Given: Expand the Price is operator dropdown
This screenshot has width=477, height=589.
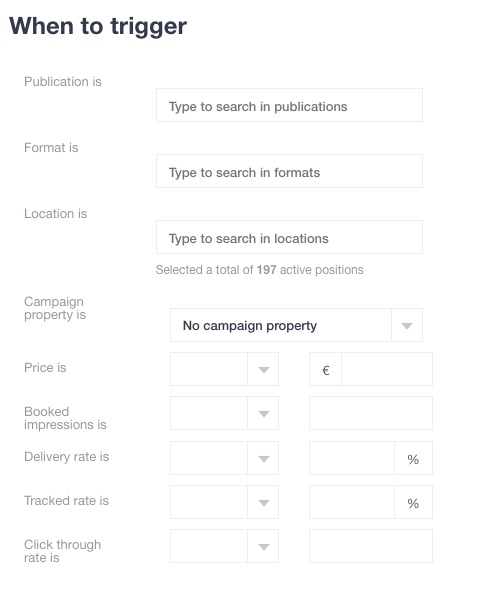Looking at the screenshot, I should pyautogui.click(x=224, y=369).
